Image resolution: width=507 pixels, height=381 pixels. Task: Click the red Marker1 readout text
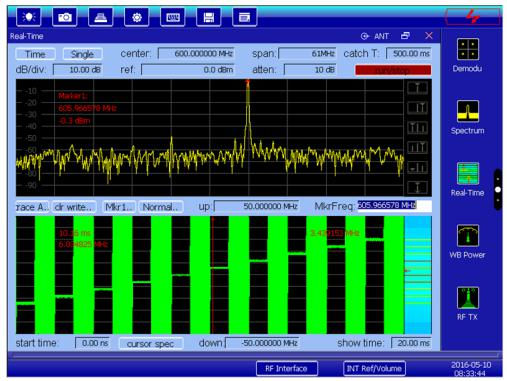pyautogui.click(x=87, y=108)
